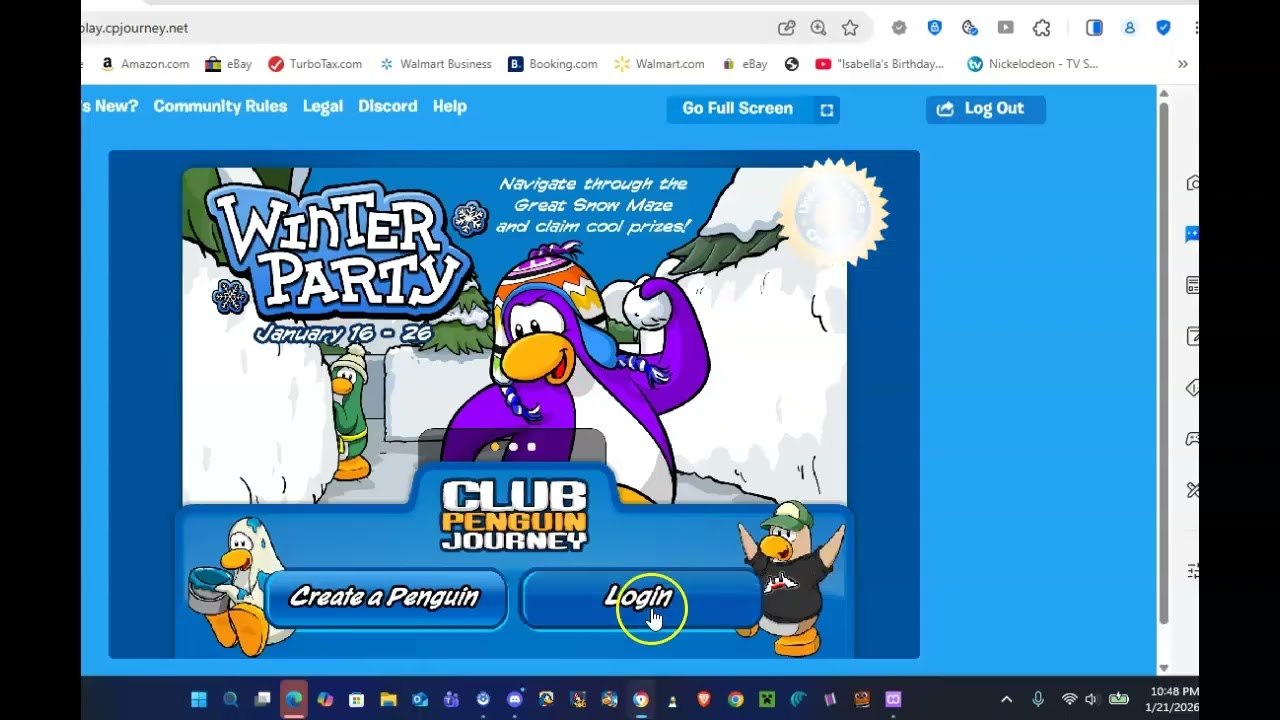Open Outlook from the taskbar
Image resolution: width=1280 pixels, height=720 pixels.
(x=420, y=699)
